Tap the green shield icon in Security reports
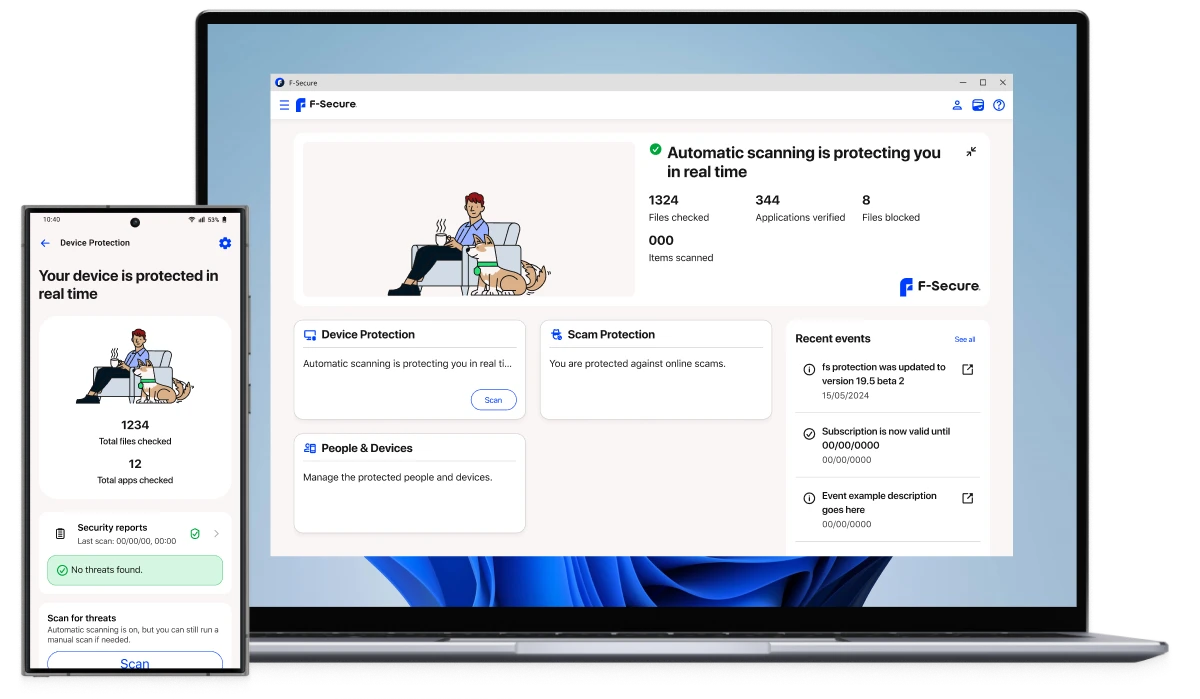Screen dimensions: 1200x699 [195, 534]
